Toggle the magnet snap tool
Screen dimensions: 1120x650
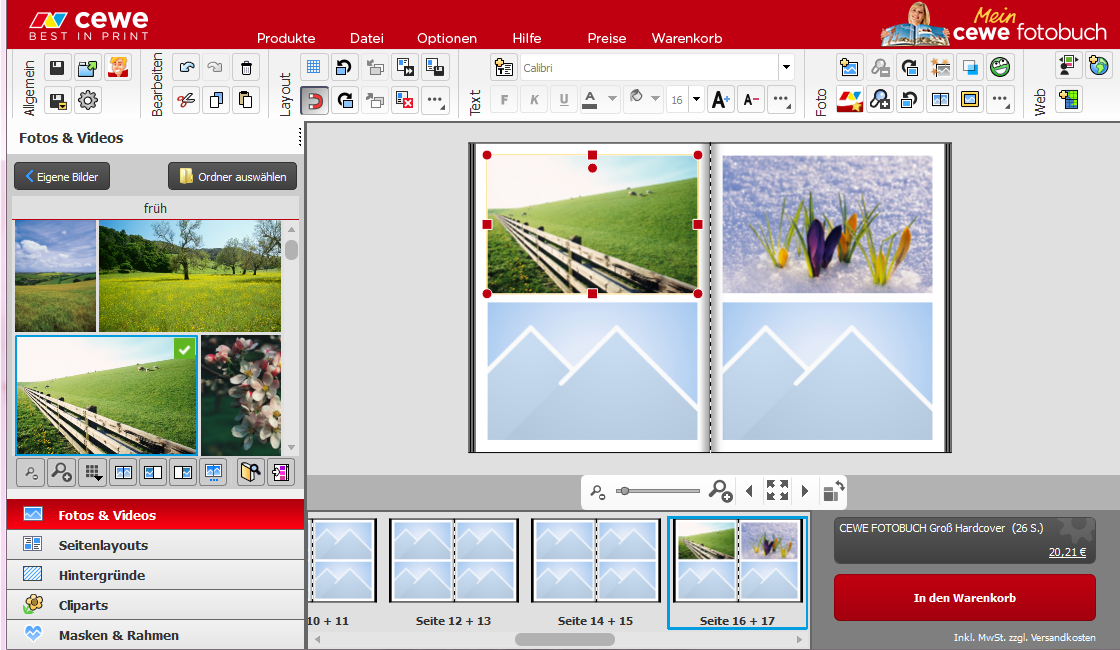tap(314, 100)
